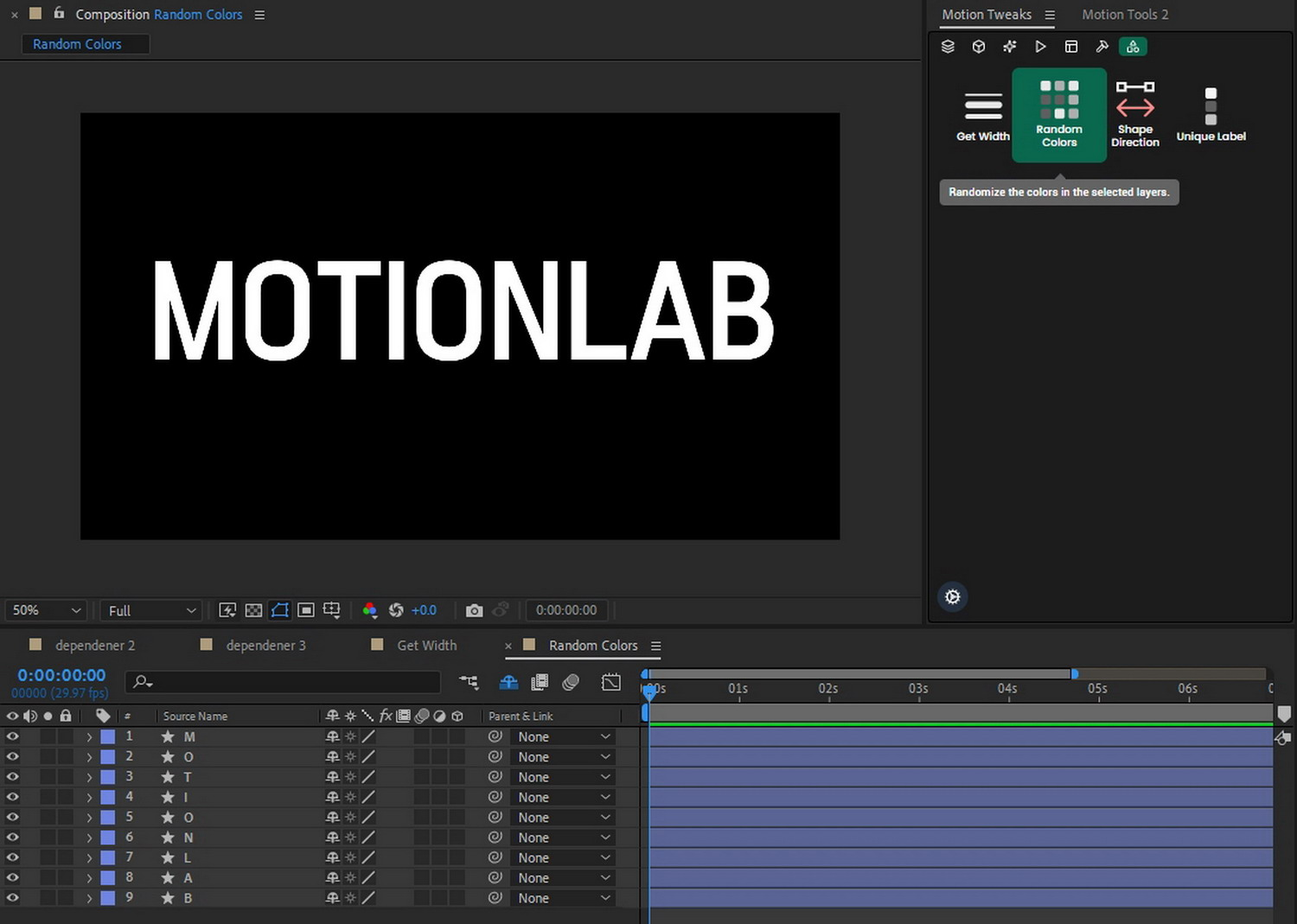Click the hammer category icon in Motion Tweaks
Viewport: 1297px width, 924px height.
[1102, 47]
